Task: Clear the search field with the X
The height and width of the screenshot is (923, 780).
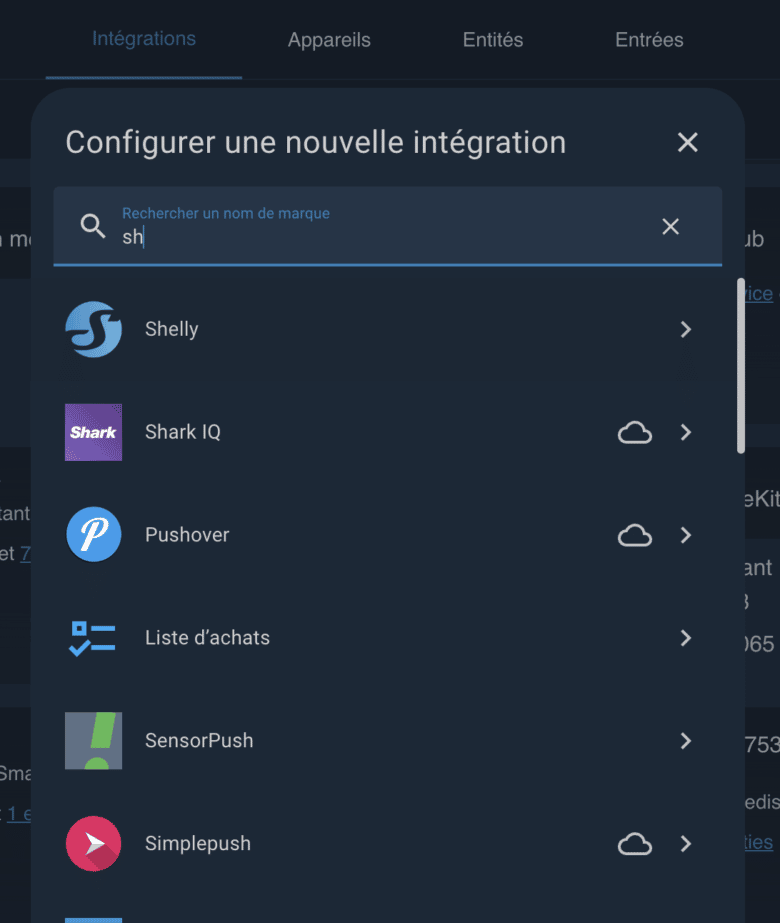Action: click(x=670, y=227)
